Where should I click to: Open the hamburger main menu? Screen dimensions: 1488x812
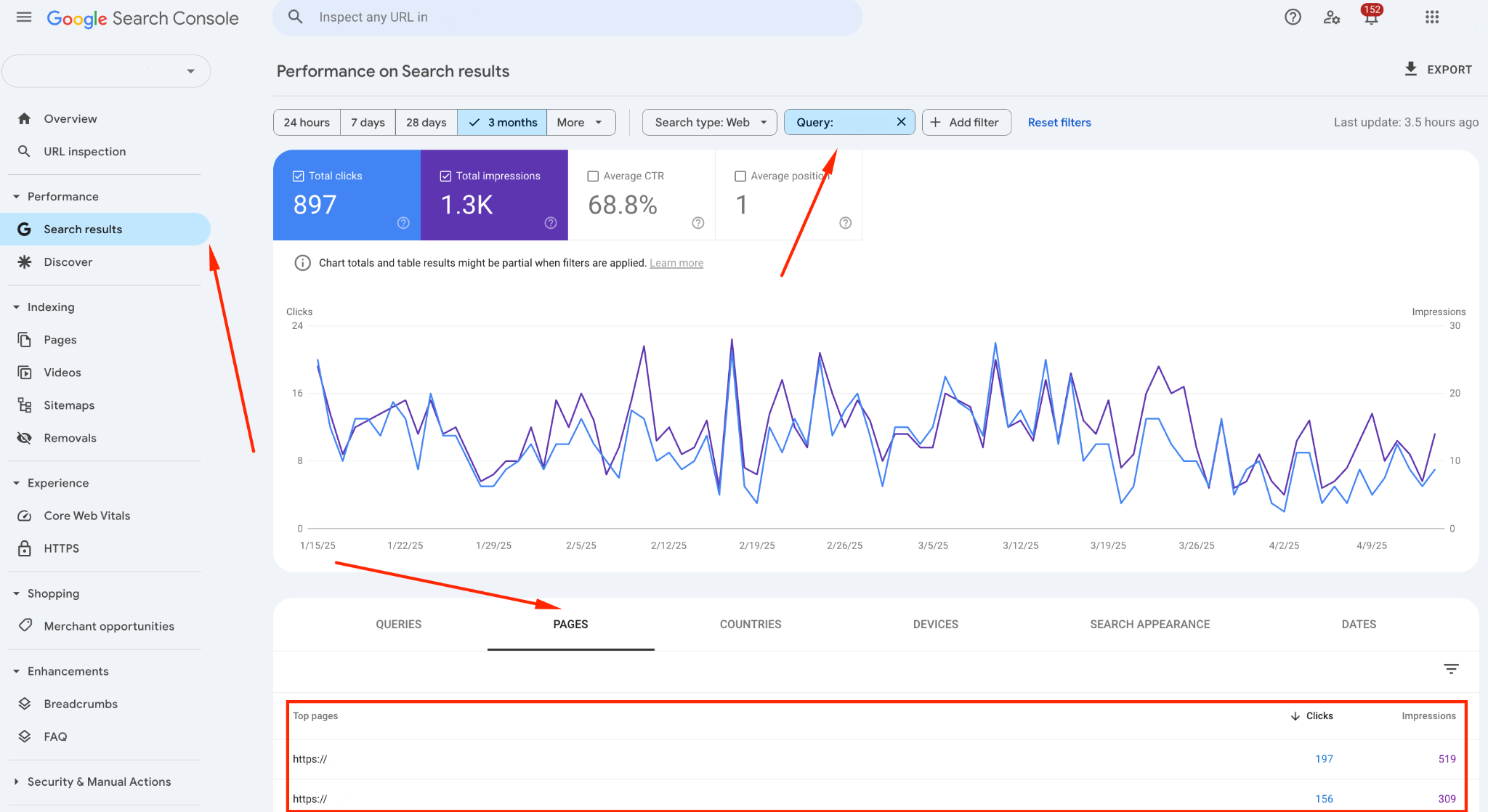24,17
